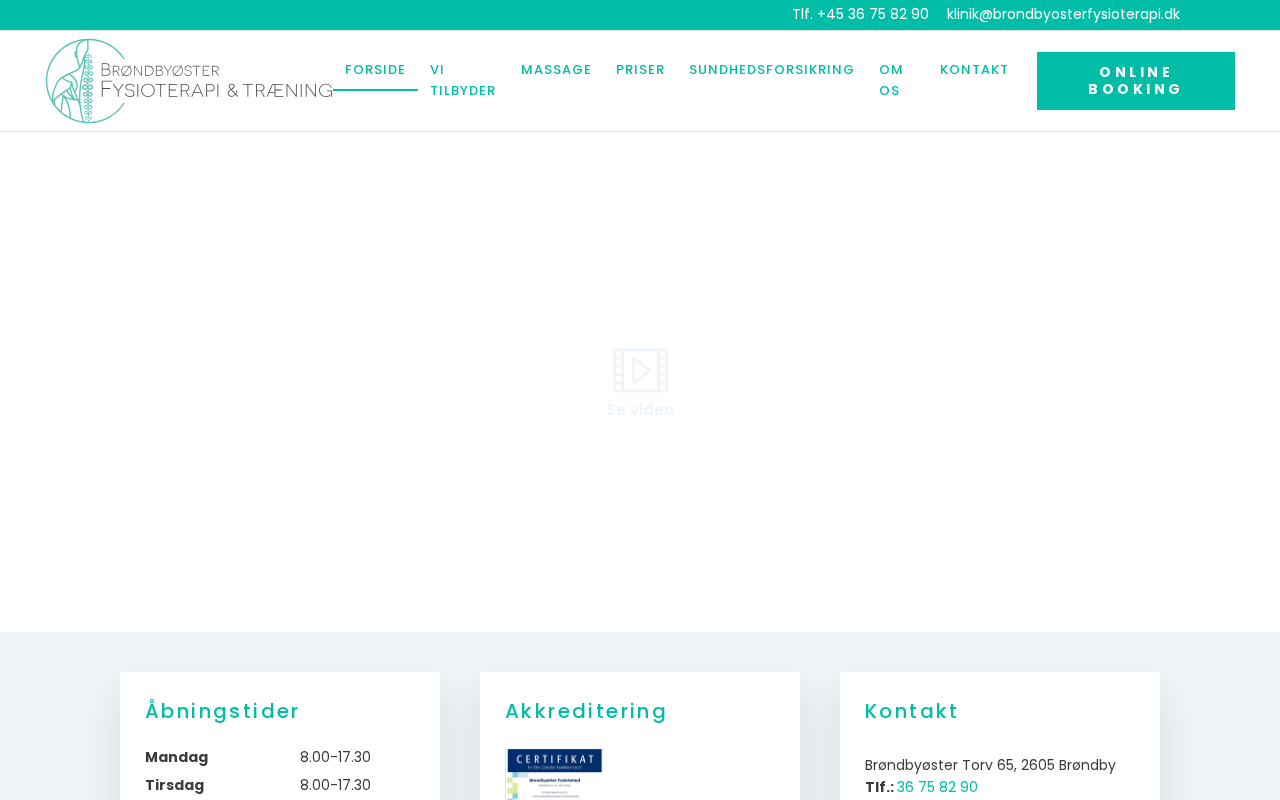Click the Brøndbyøster Fysioterapi & Træning logo
1280x800 pixels.
pos(189,81)
